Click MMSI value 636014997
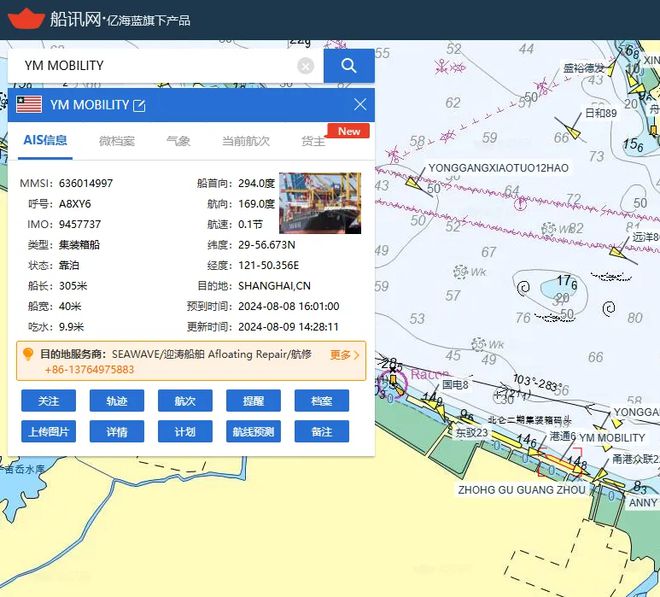The image size is (660, 597). point(86,184)
